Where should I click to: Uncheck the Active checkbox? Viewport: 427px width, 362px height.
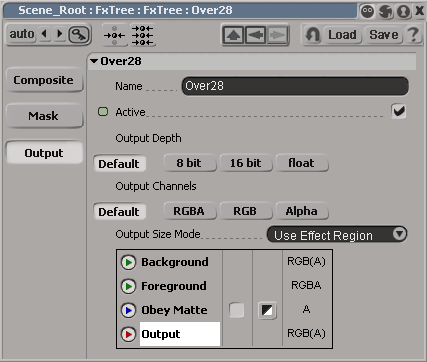coord(399,111)
